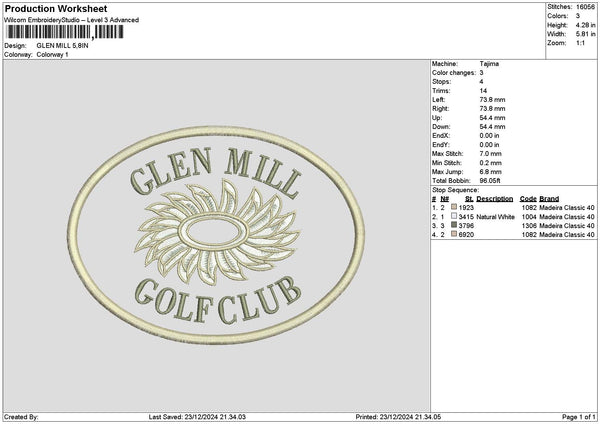
Task: Click the stop 4 swatch beside 6920
Action: click(454, 234)
